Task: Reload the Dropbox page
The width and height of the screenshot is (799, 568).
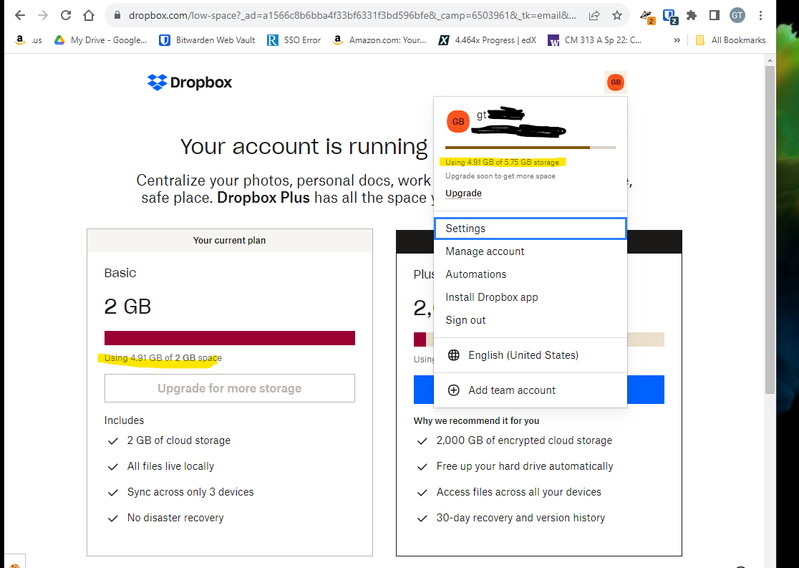Action: (66, 15)
